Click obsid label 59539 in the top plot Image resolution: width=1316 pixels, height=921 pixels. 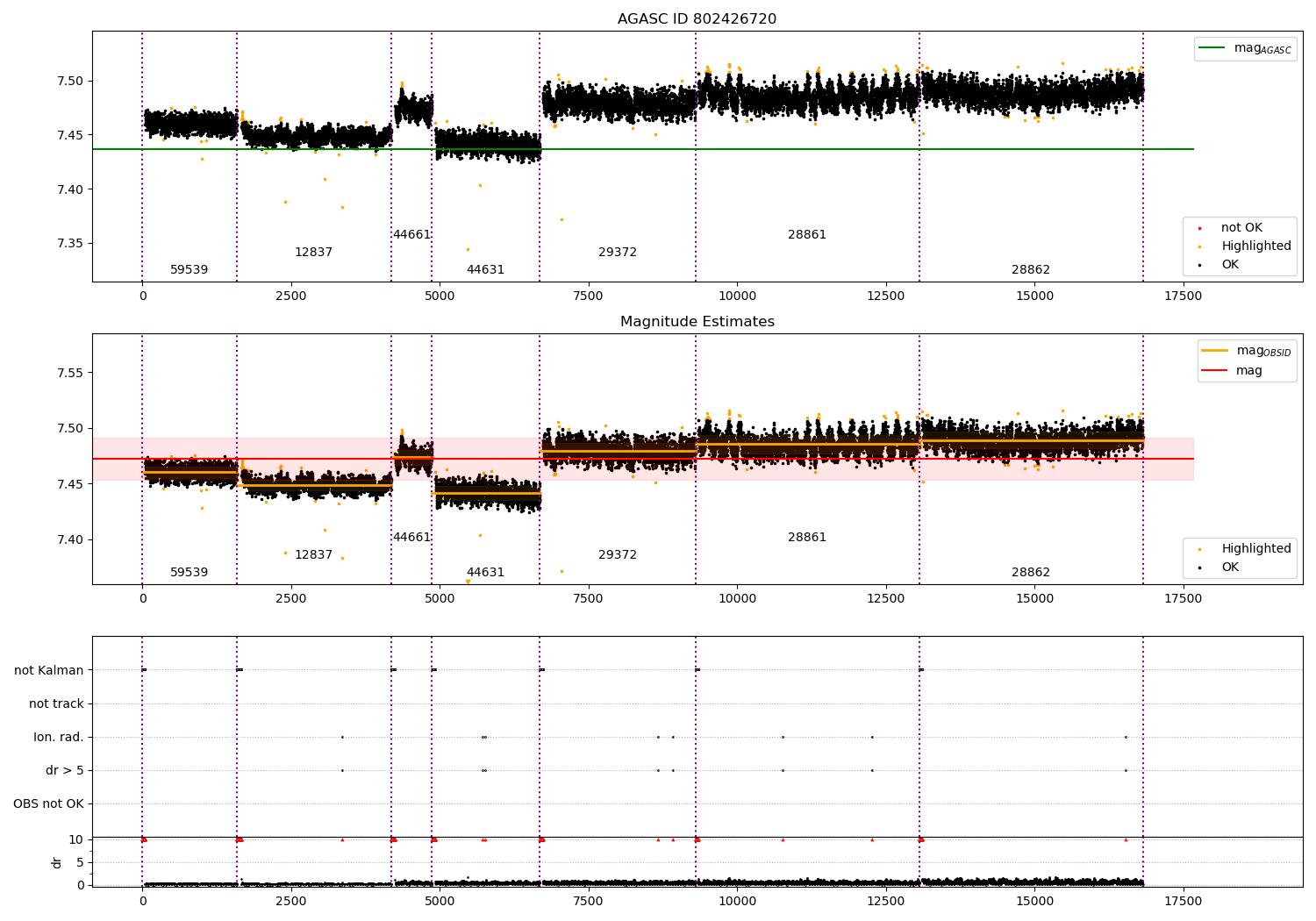190,270
